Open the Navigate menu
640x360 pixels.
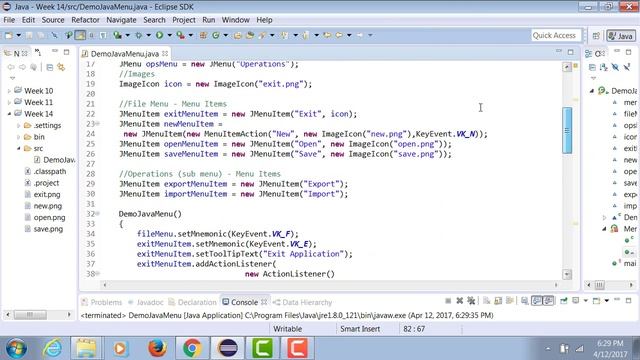(x=121, y=20)
